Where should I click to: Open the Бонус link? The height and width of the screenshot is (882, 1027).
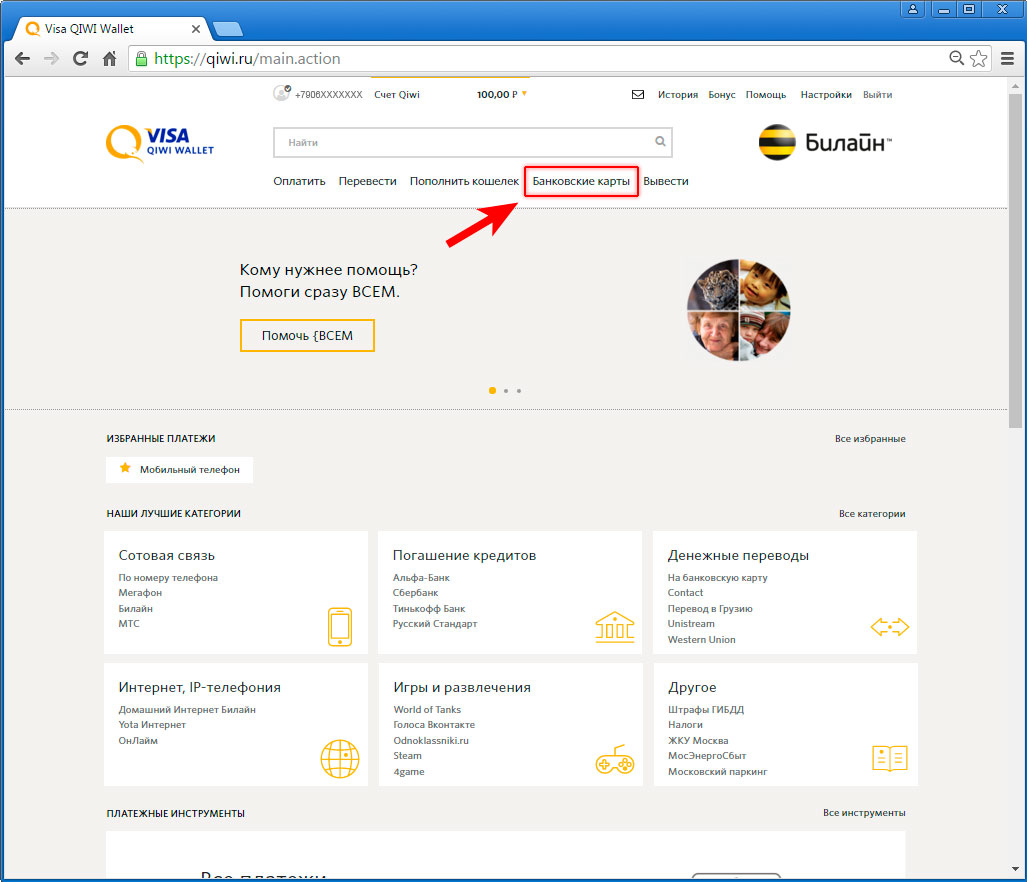coord(722,94)
